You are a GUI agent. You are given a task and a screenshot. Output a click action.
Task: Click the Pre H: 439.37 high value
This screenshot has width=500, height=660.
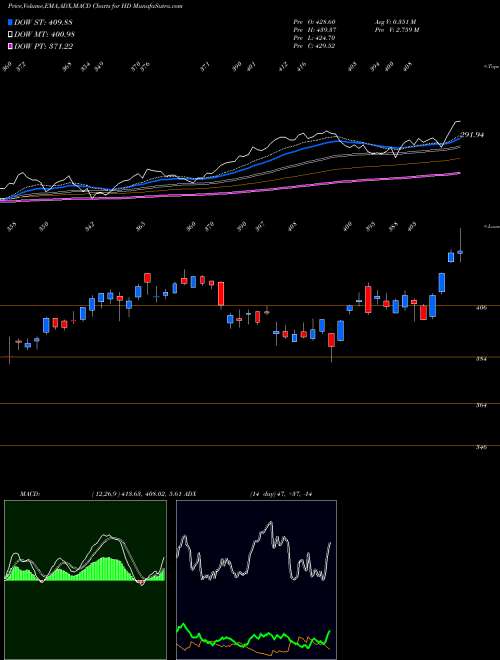click(x=314, y=30)
